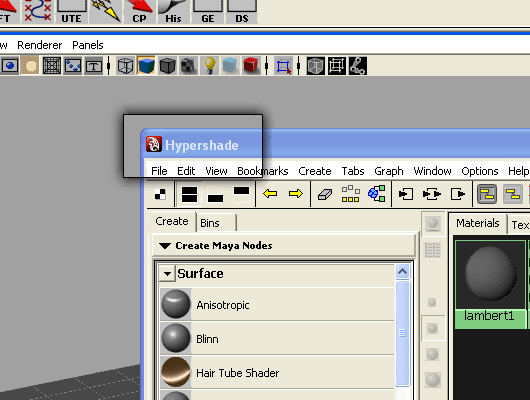Screen dimensions: 530x400
Task: Toggle smooth shade all blue cube icon
Action: pyautogui.click(x=146, y=66)
